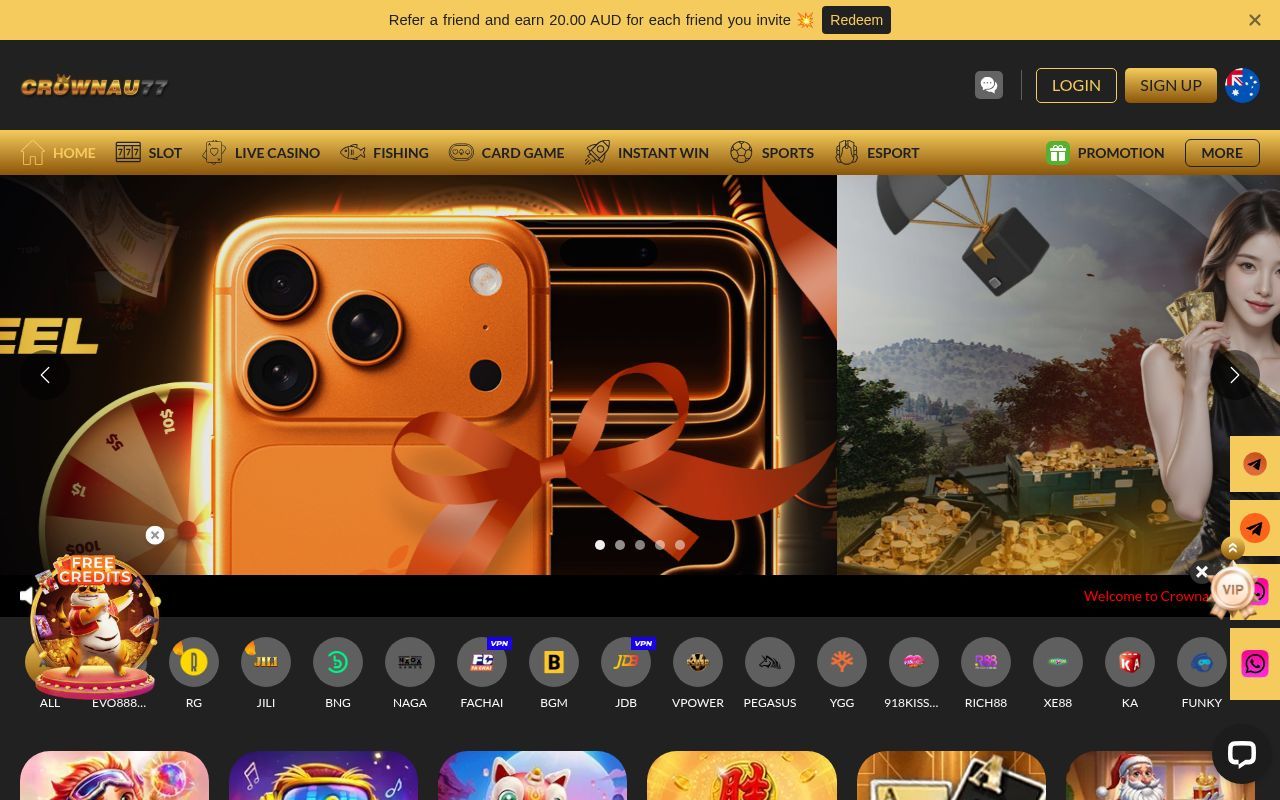This screenshot has height=800, width=1280.
Task: Click Redeem in the referral banner
Action: tap(856, 20)
